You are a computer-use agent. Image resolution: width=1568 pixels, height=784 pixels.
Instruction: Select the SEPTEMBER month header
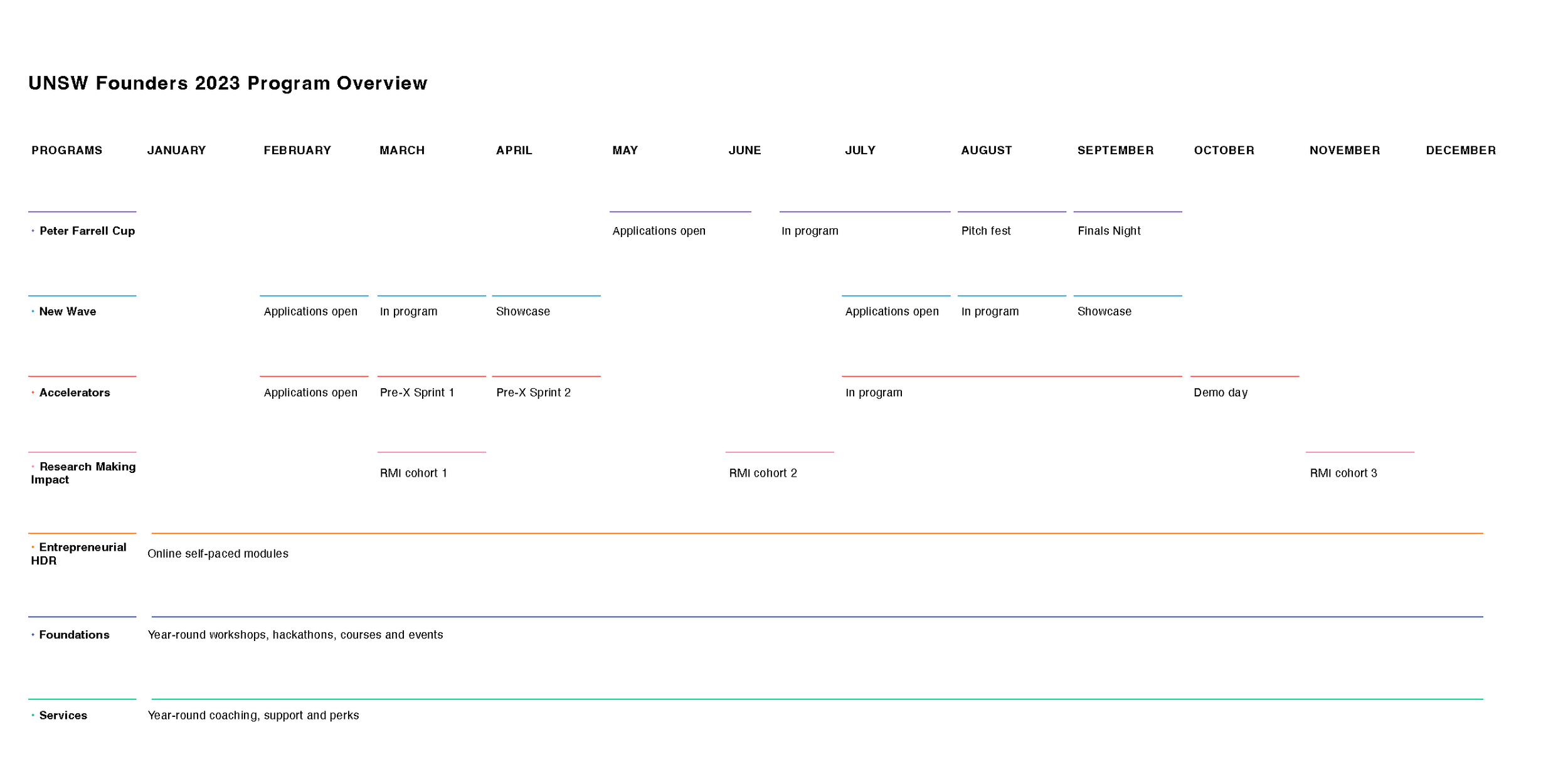(1116, 151)
